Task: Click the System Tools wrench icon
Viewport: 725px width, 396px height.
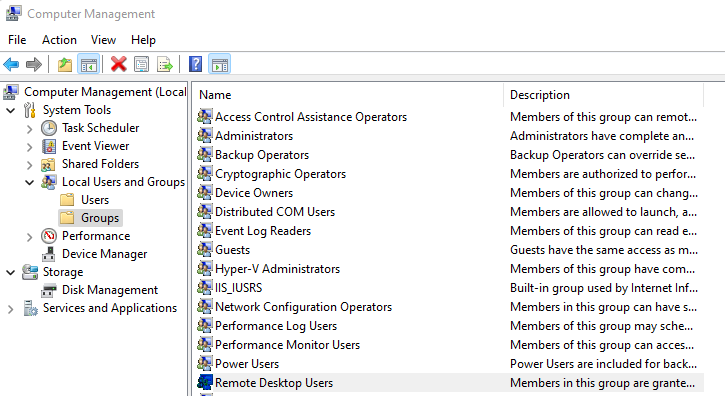Action: (x=30, y=110)
